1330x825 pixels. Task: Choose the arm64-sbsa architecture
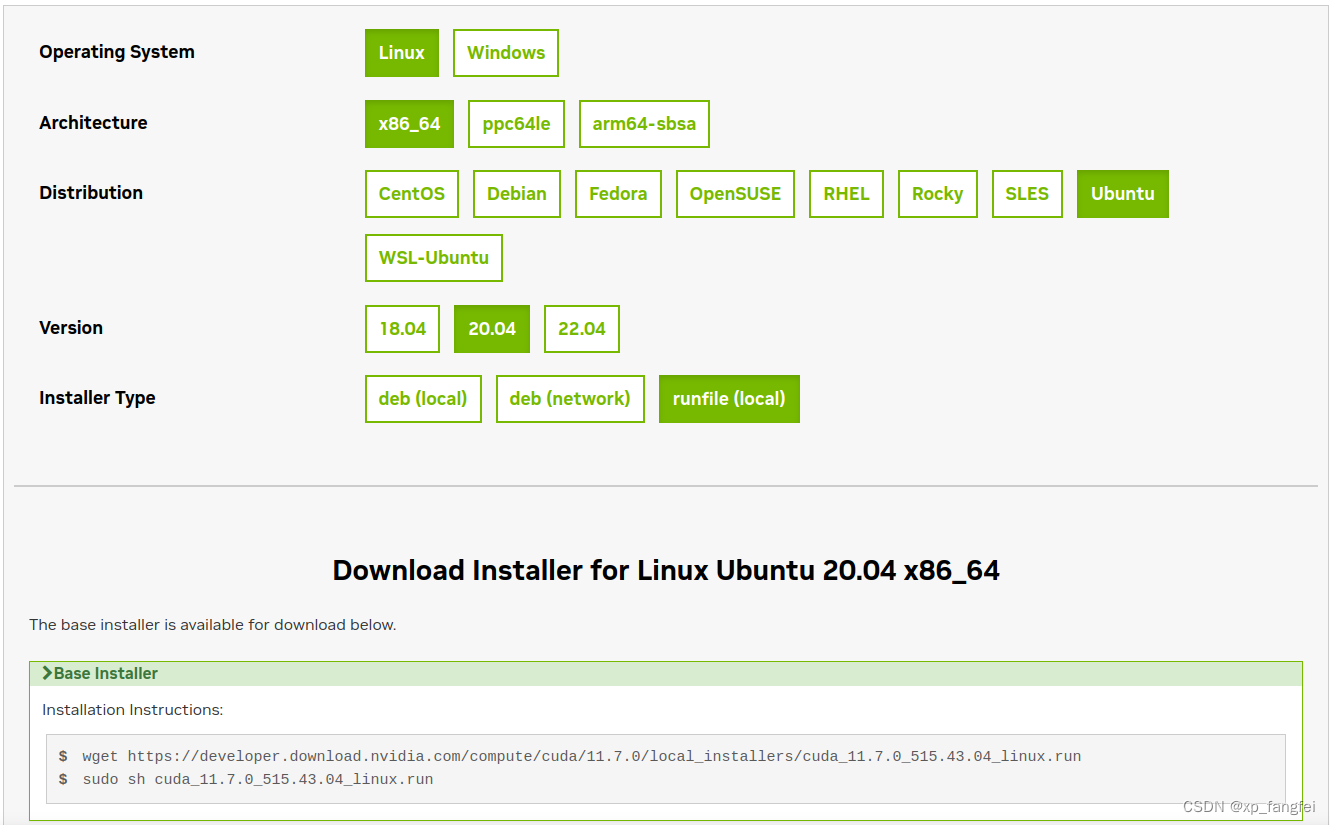[x=644, y=123]
